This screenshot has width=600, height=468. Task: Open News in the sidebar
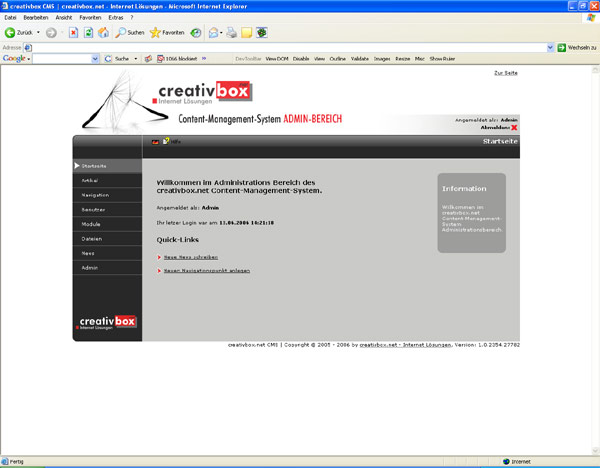(x=107, y=253)
